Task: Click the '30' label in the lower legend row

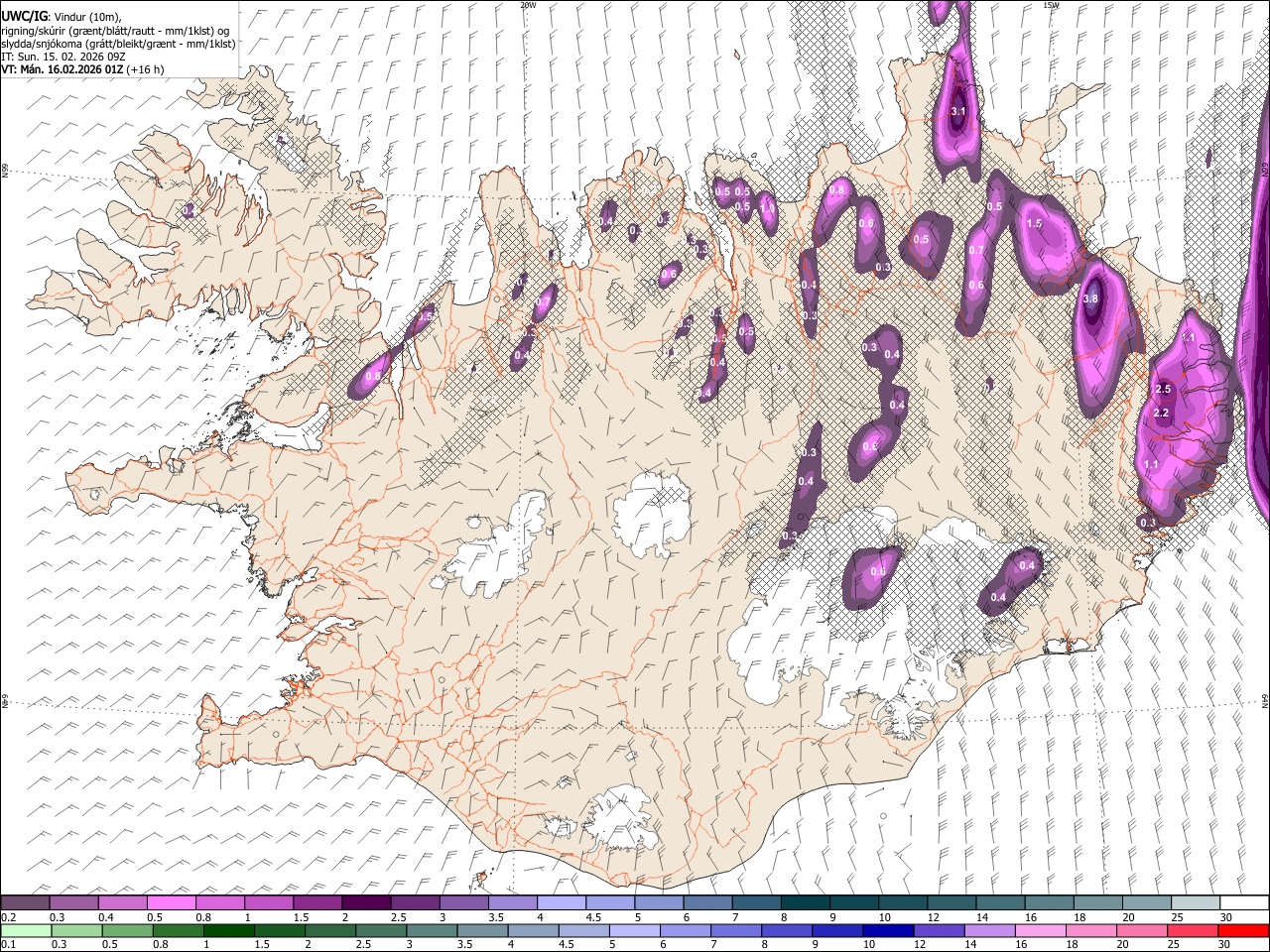Action: (1225, 944)
